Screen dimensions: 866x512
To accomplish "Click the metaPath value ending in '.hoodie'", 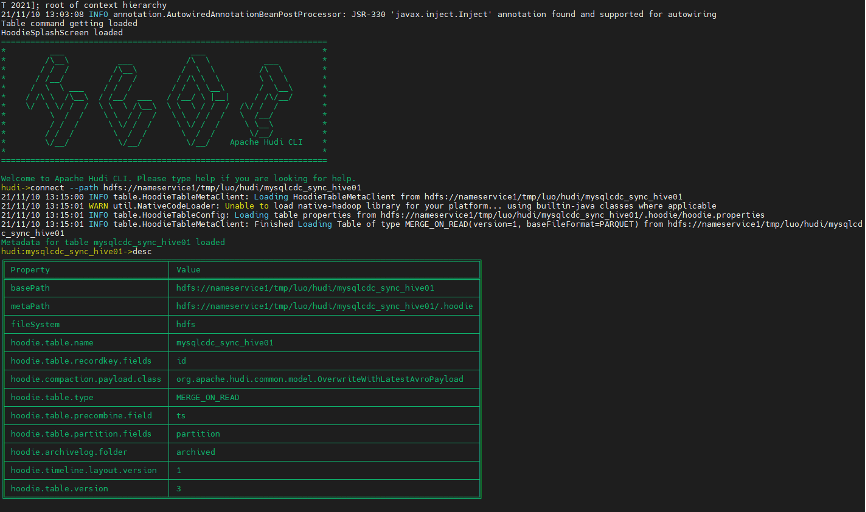I will coord(325,307).
